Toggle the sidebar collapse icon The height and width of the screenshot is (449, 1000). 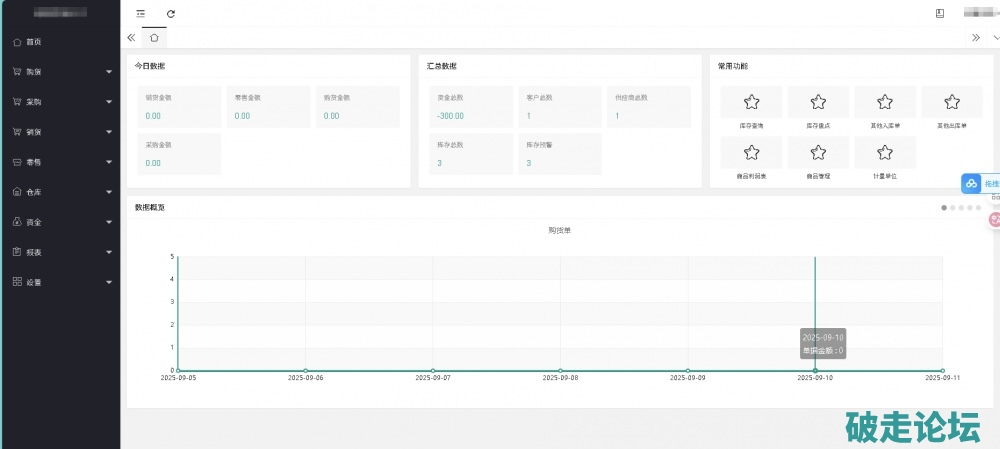point(140,14)
